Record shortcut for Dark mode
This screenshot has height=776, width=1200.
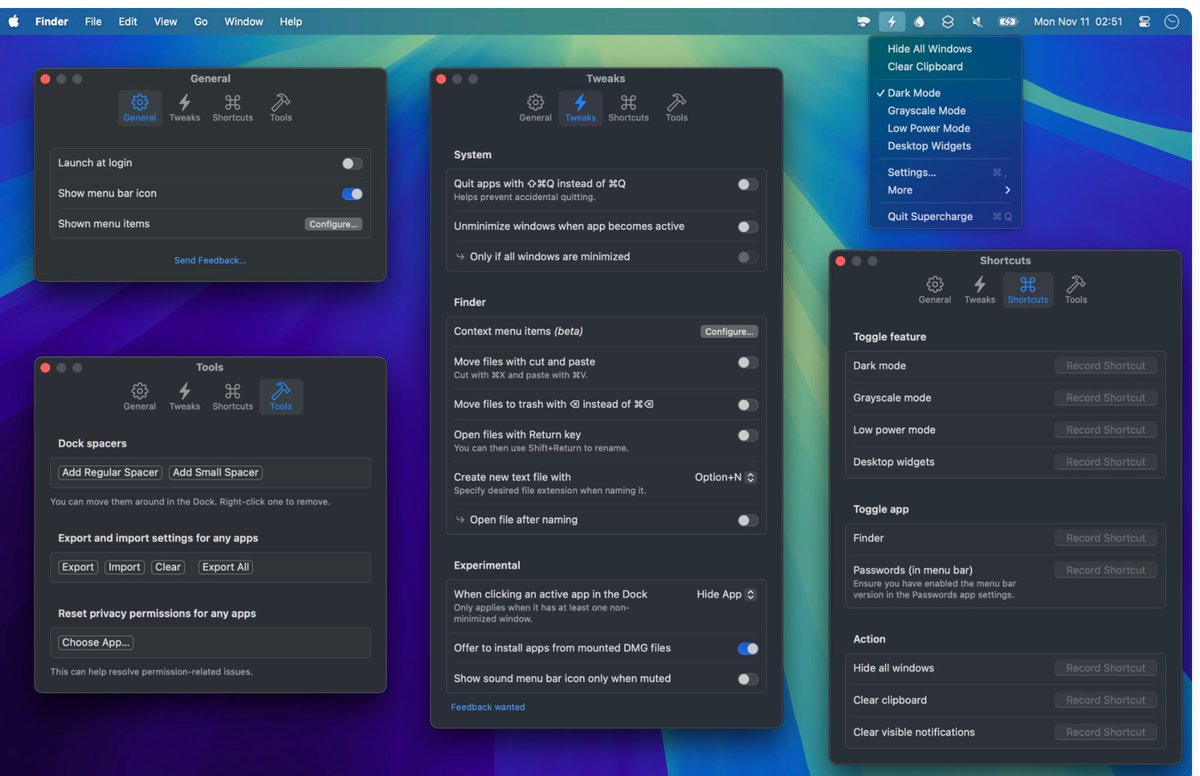(1106, 366)
